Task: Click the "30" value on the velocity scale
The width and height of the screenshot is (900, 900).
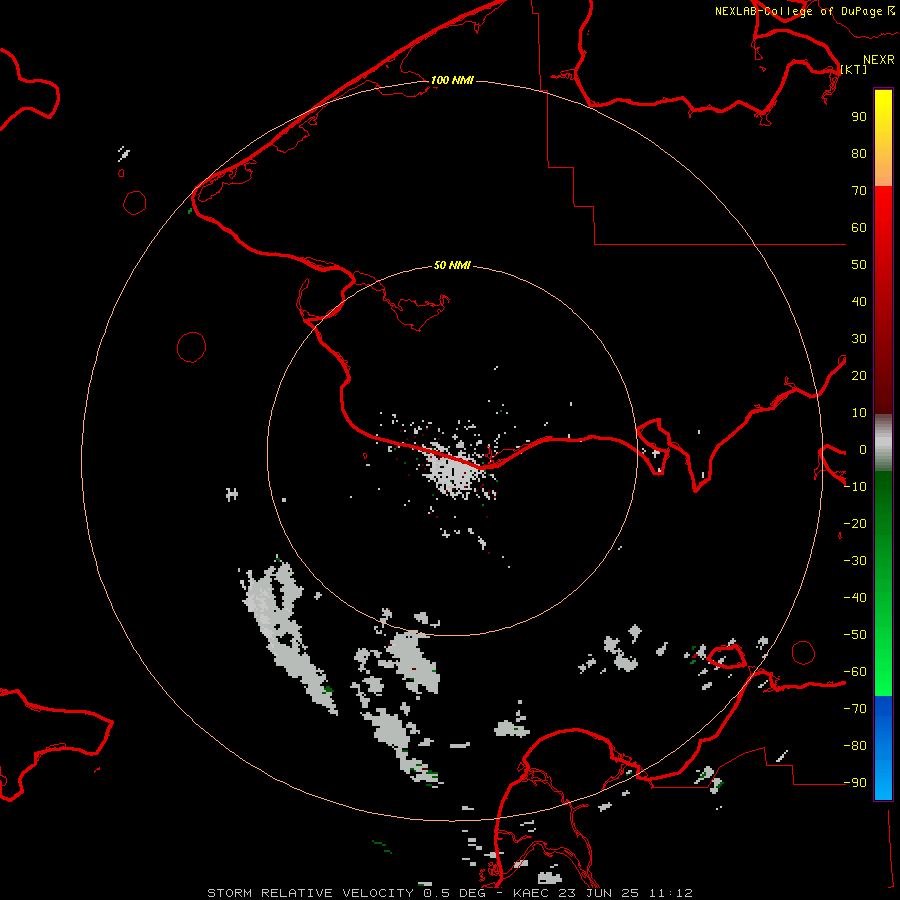Action: click(859, 339)
